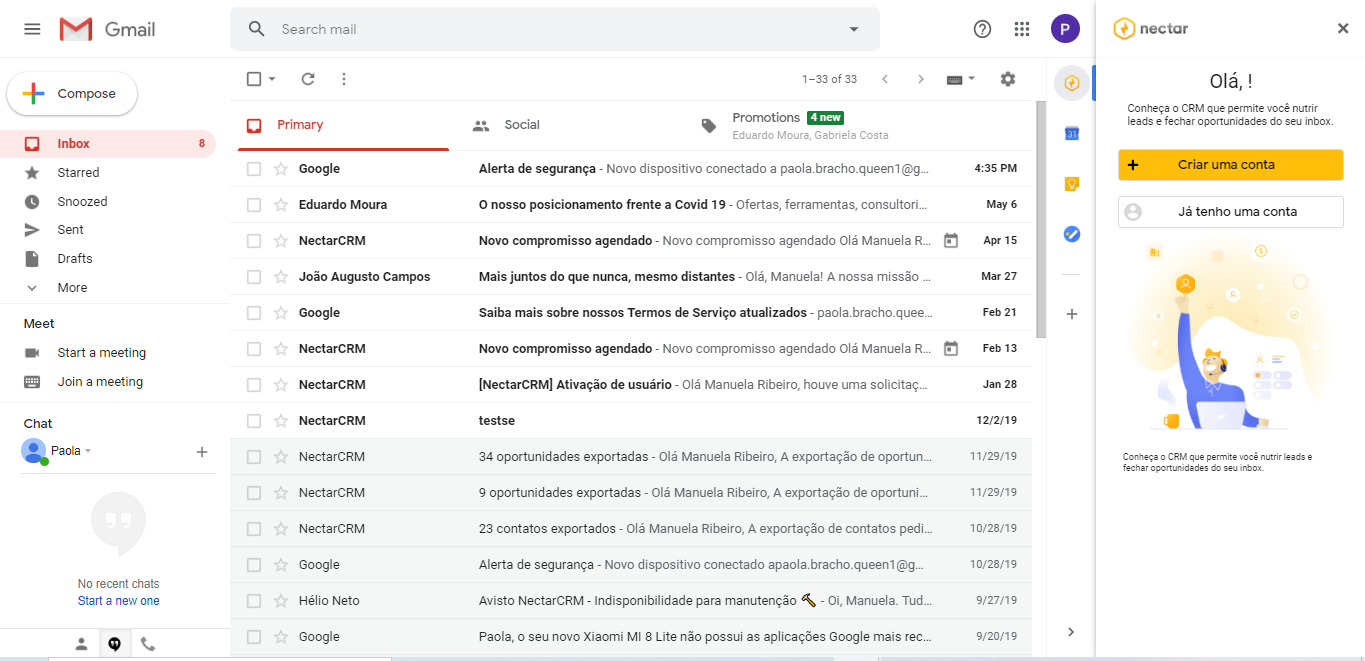Click the Compose button
Image resolution: width=1365 pixels, height=661 pixels.
coord(72,94)
